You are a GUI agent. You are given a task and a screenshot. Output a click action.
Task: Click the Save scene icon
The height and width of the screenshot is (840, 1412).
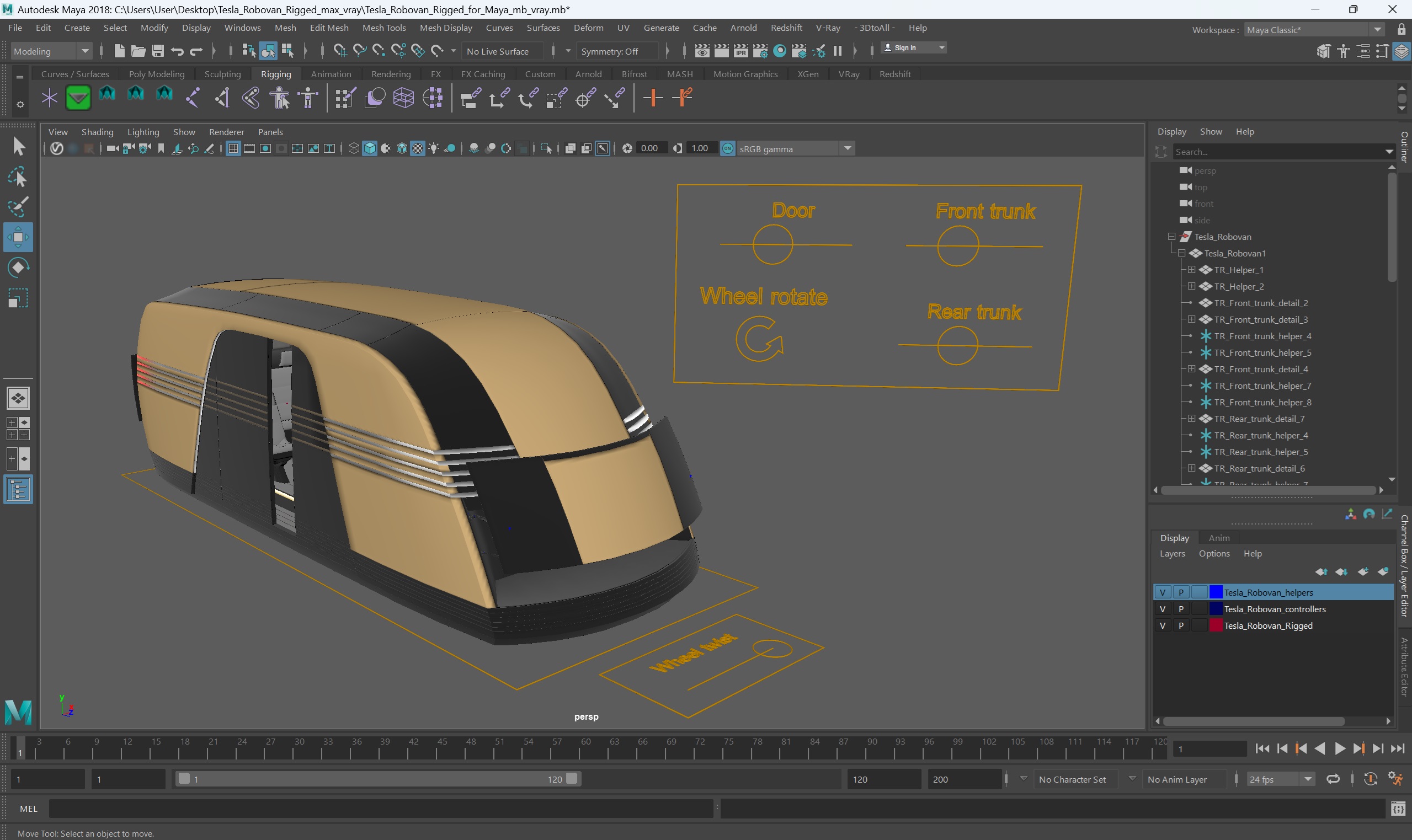coord(157,51)
